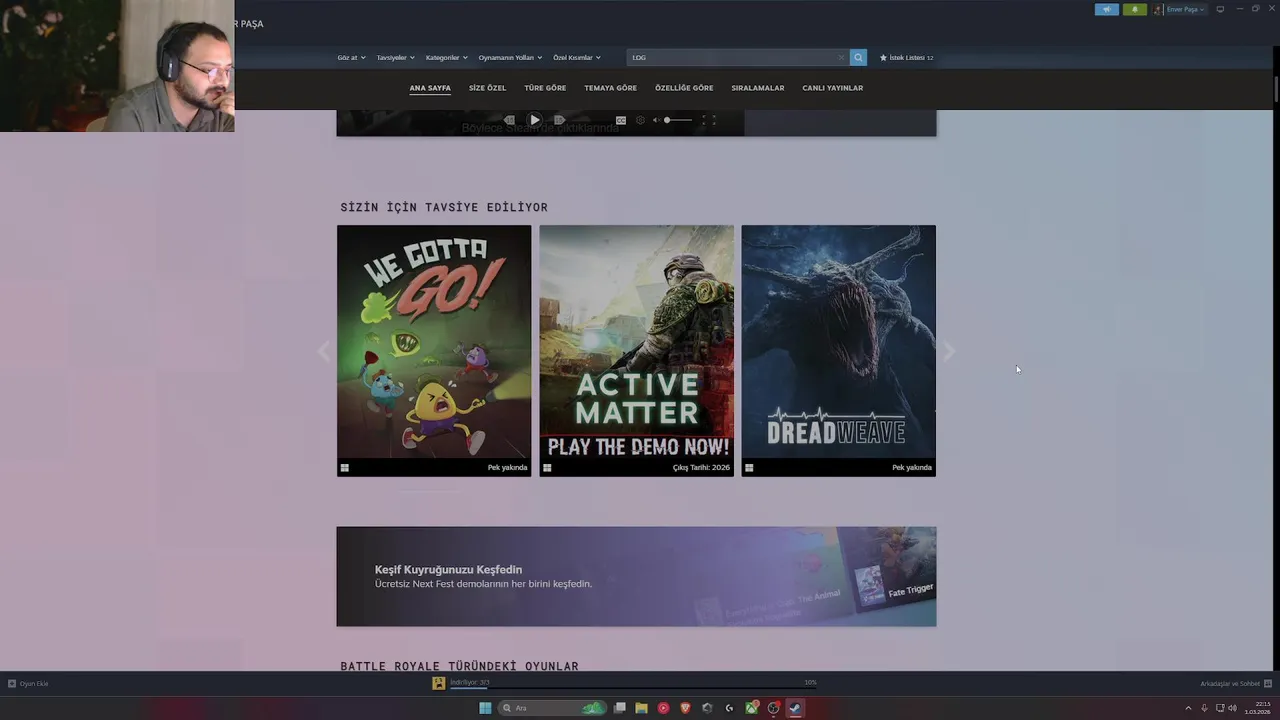Click the Steam icon on the taskbar
The height and width of the screenshot is (720, 1280).
(x=795, y=708)
